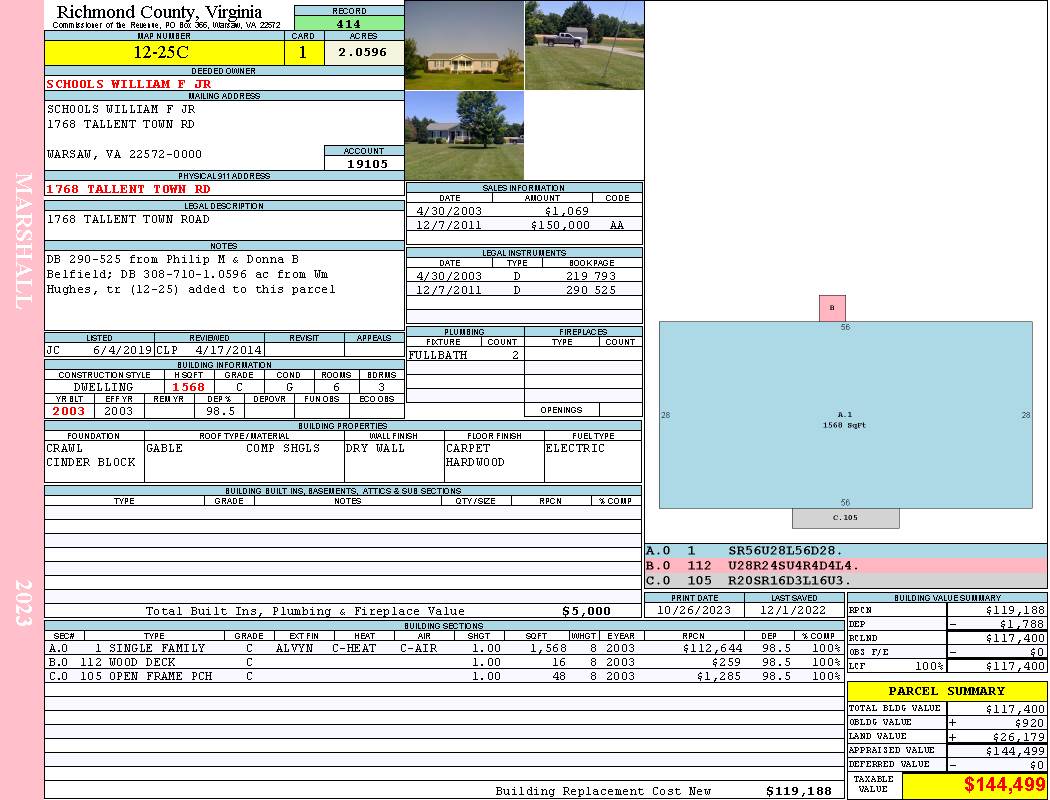Click inside the Notes text box
This screenshot has width=1050, height=800.
pyautogui.click(x=223, y=290)
